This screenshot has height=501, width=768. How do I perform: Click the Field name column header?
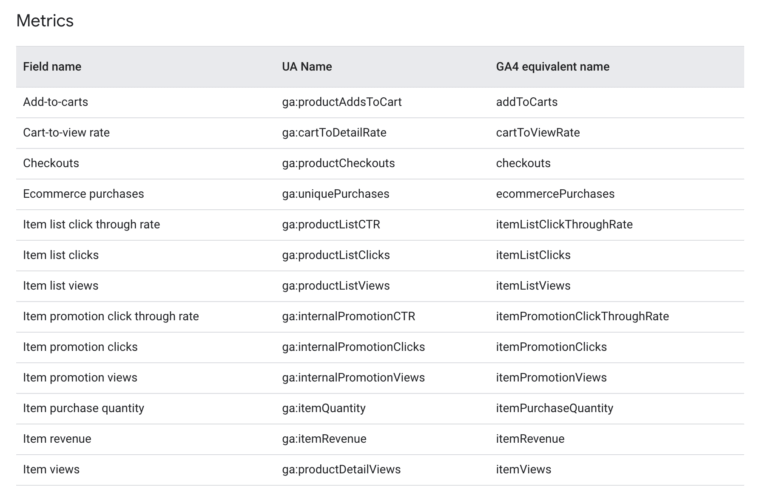point(52,67)
